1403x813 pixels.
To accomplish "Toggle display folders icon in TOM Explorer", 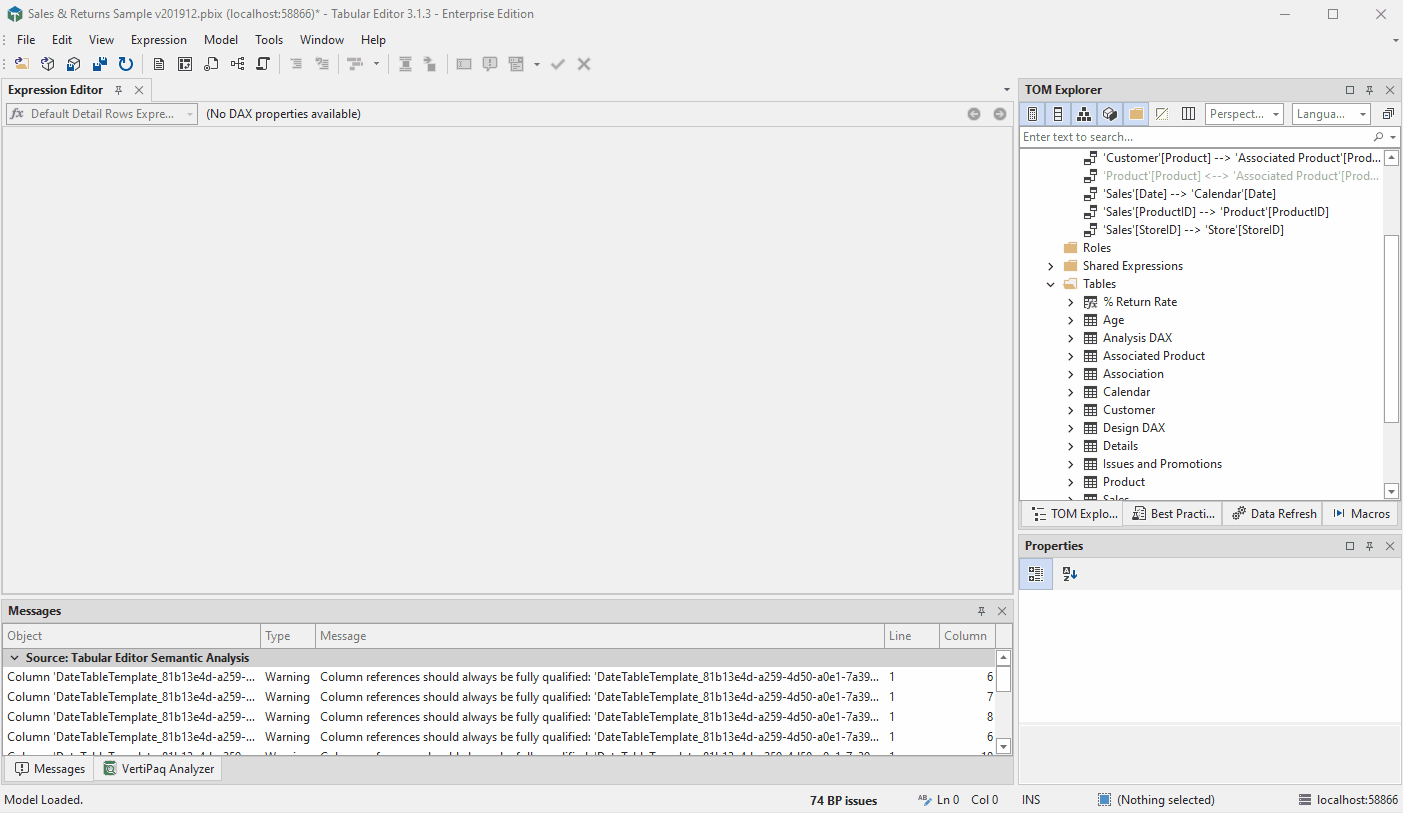I will (x=1136, y=114).
